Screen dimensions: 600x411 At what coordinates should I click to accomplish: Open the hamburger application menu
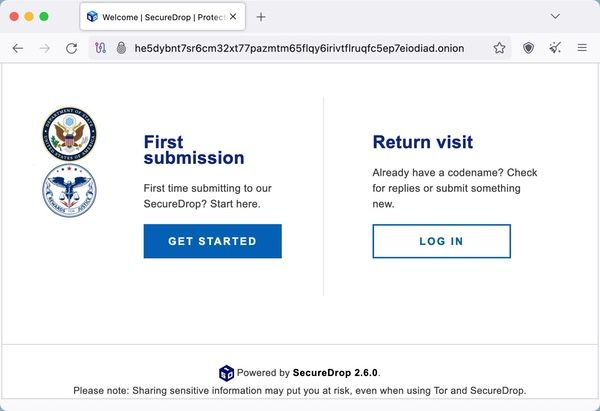[x=582, y=48]
